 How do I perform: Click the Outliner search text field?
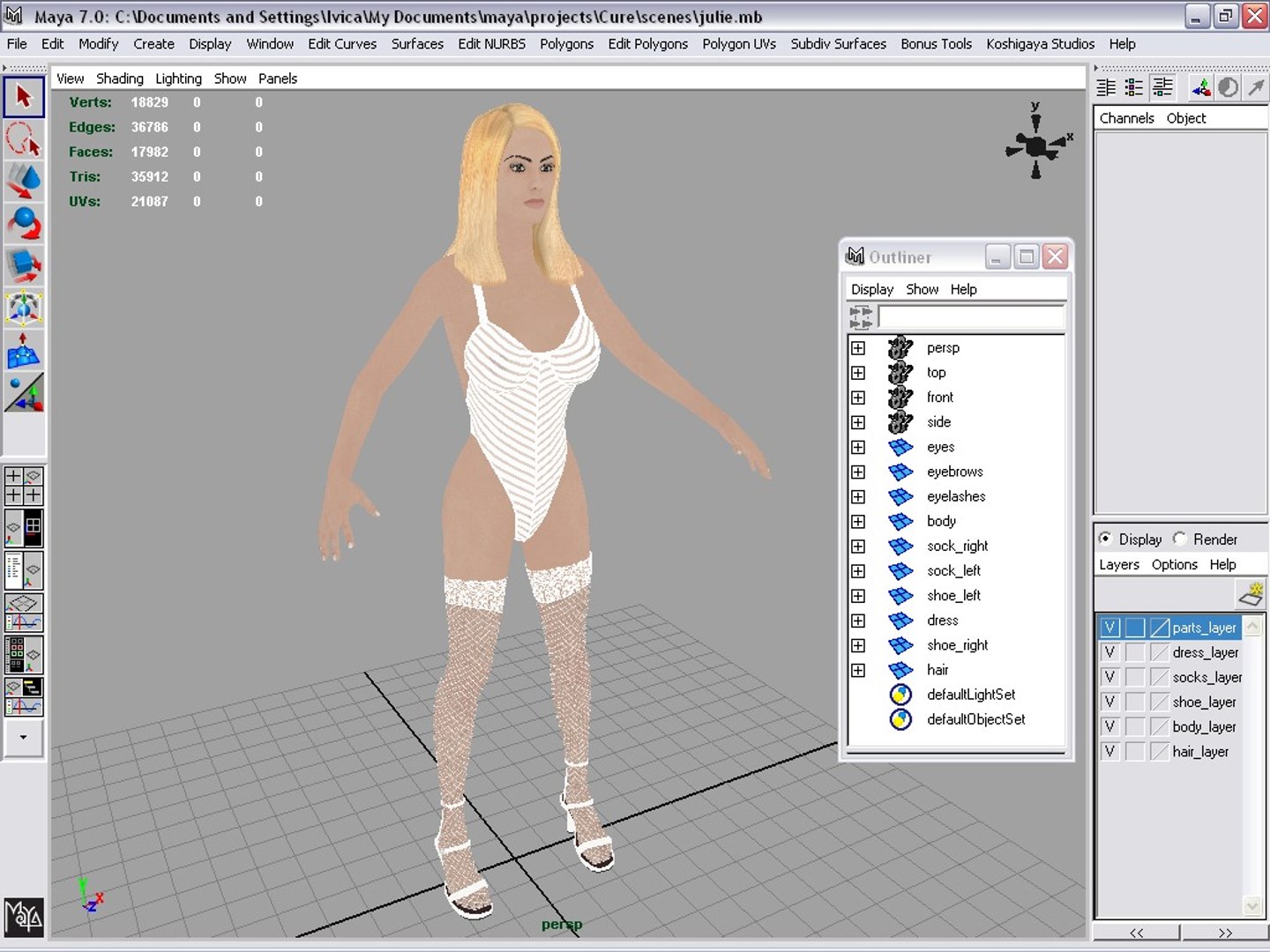pos(971,316)
